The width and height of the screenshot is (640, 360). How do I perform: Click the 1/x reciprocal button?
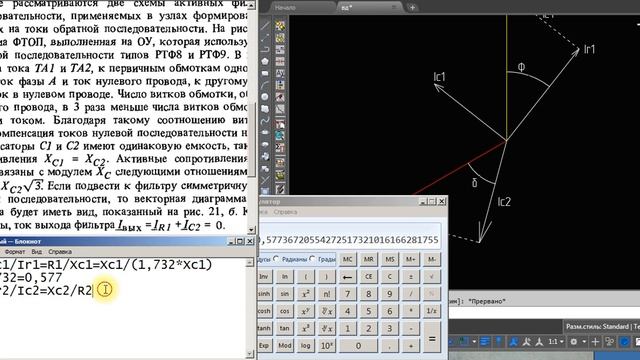tap(431, 311)
